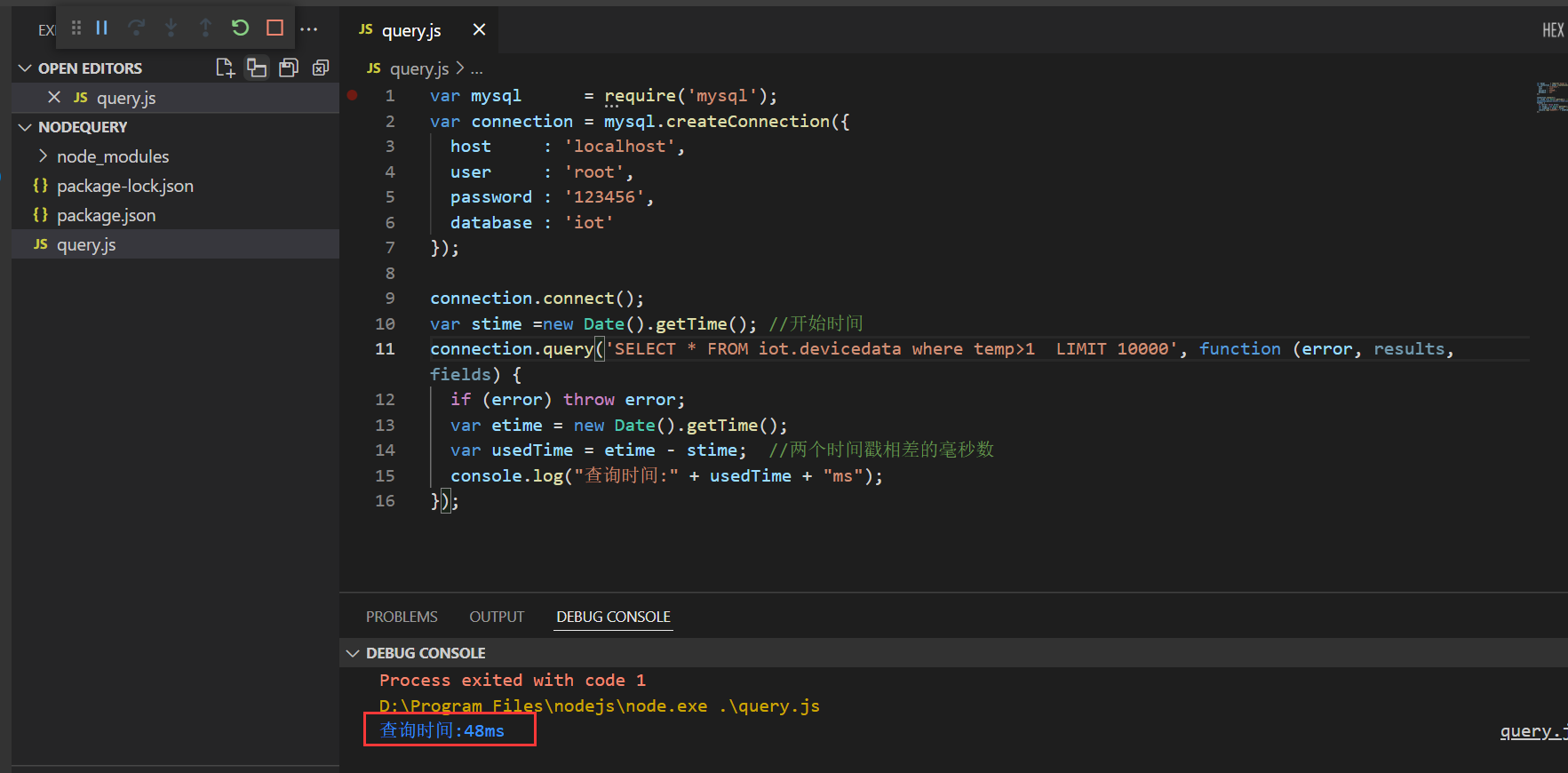Open package-lock.json file
Screen dimensions: 1568x773
124,186
